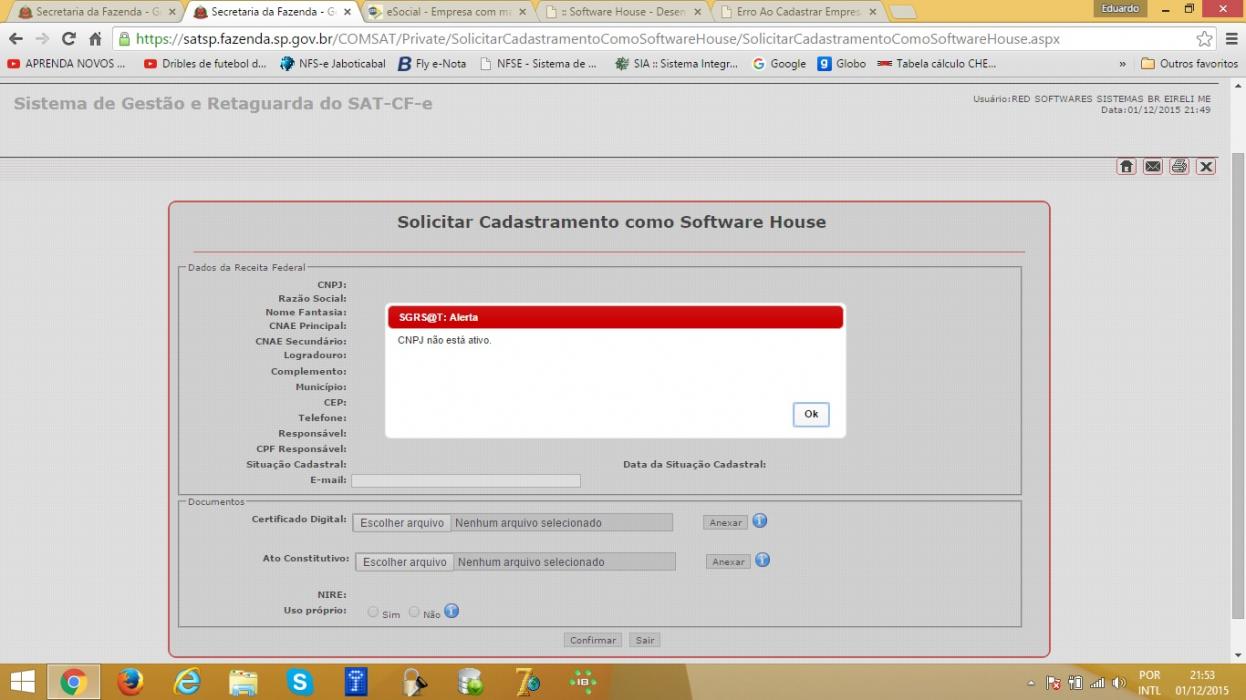The image size is (1246, 700).
Task: Open Outros favoritos folder
Action: (x=1189, y=63)
